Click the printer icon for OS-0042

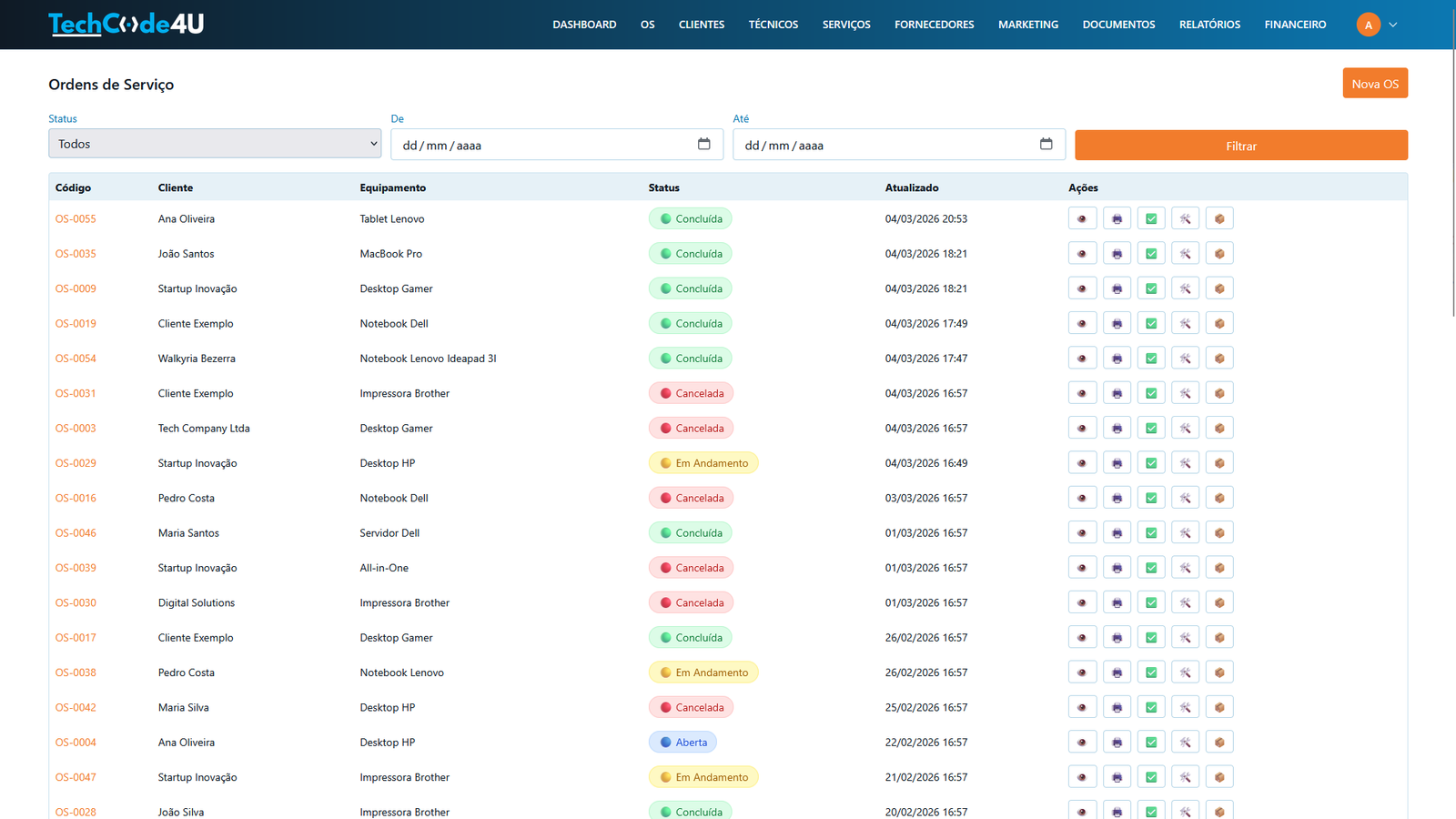point(1117,706)
